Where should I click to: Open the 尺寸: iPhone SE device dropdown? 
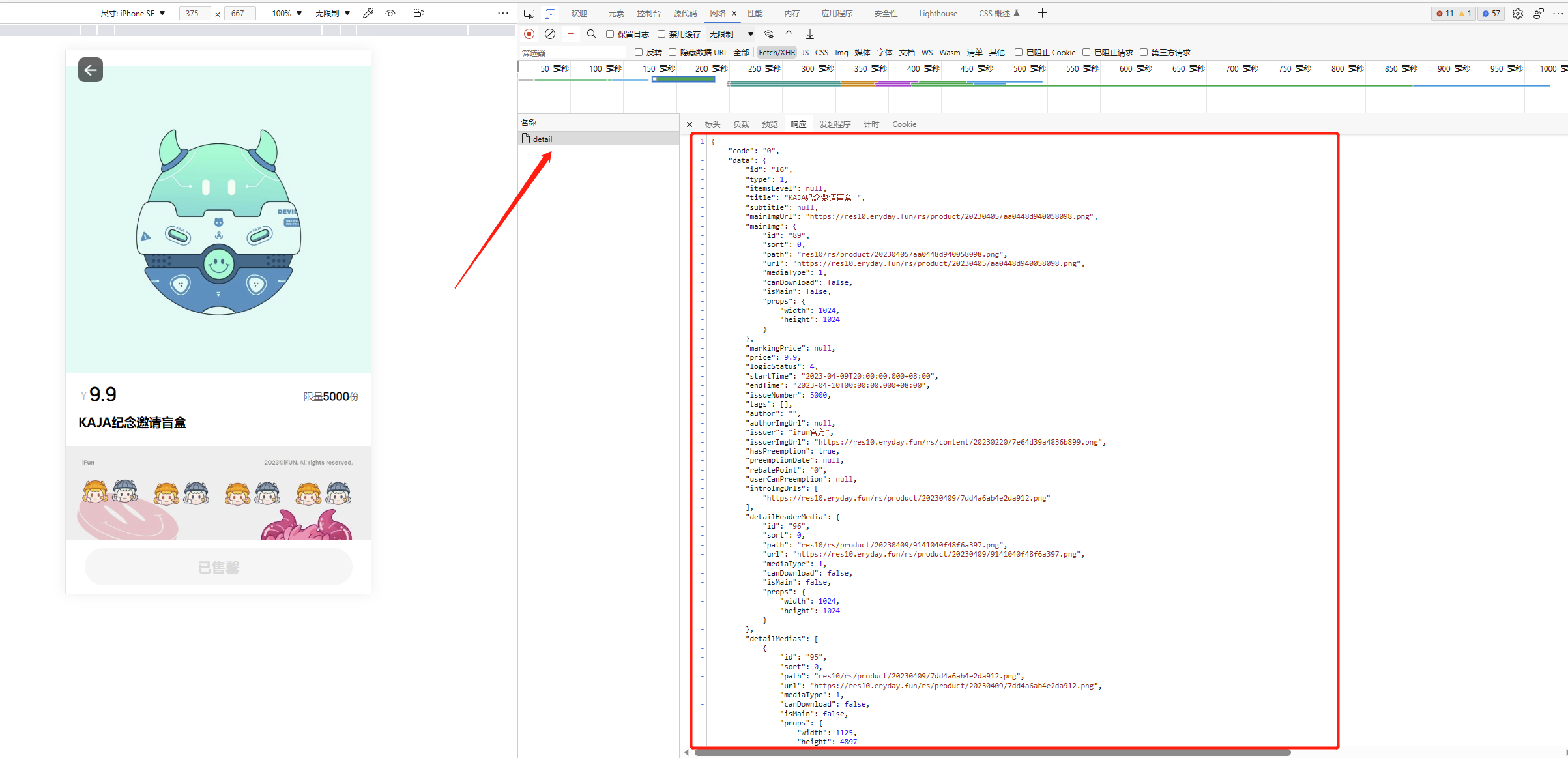click(133, 13)
